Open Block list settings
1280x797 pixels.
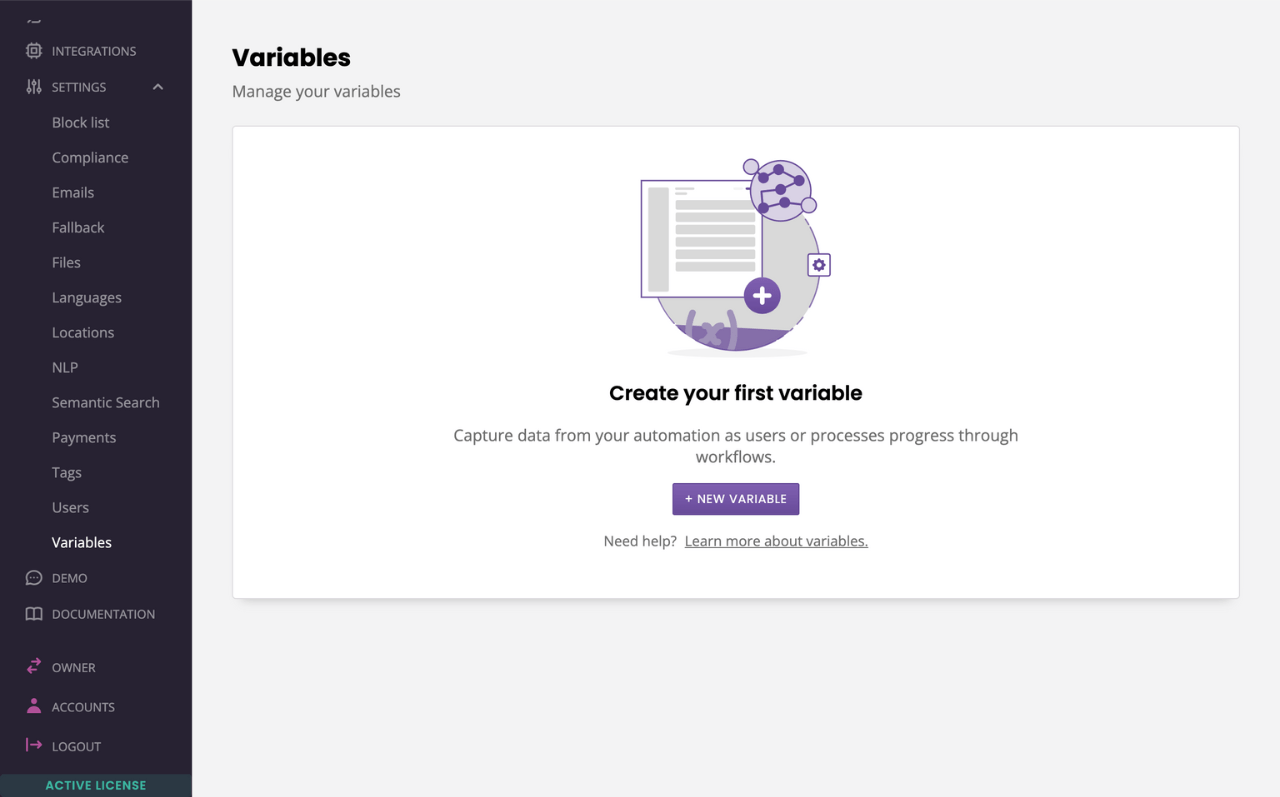point(79,122)
